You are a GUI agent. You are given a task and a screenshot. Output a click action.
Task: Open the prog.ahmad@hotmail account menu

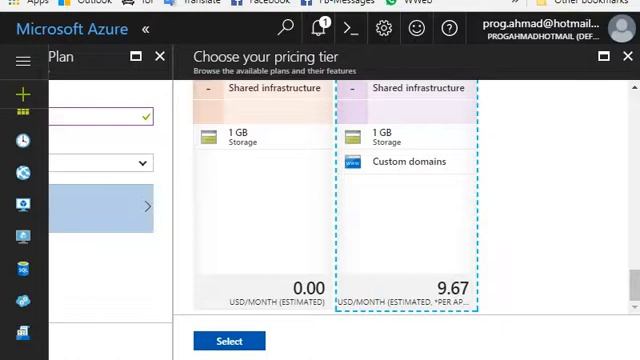541,29
